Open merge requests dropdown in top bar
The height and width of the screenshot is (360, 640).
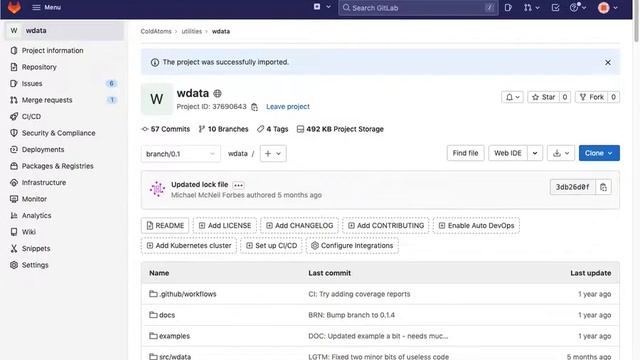click(531, 7)
